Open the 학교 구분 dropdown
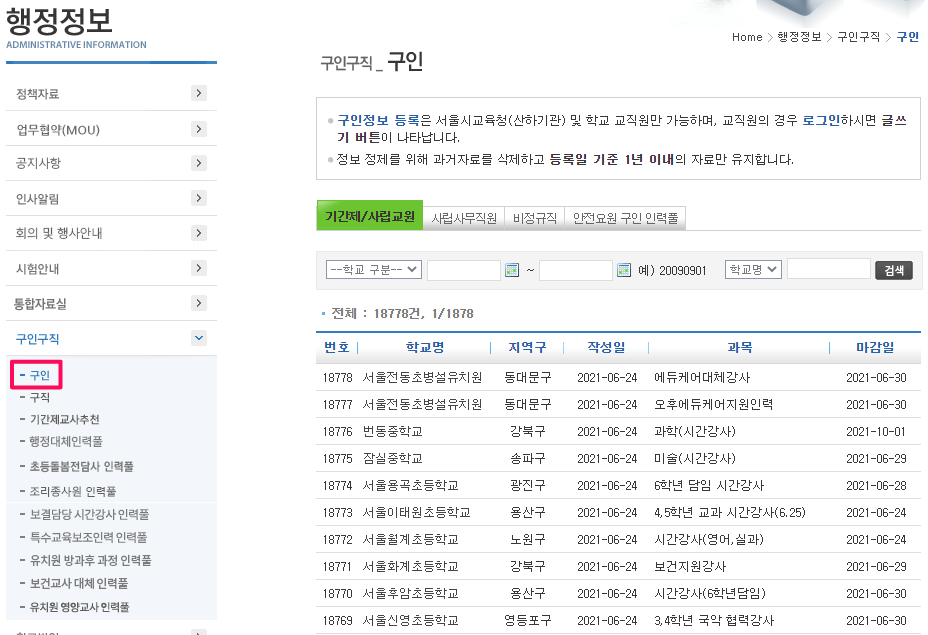The height and width of the screenshot is (635, 928). tap(373, 270)
